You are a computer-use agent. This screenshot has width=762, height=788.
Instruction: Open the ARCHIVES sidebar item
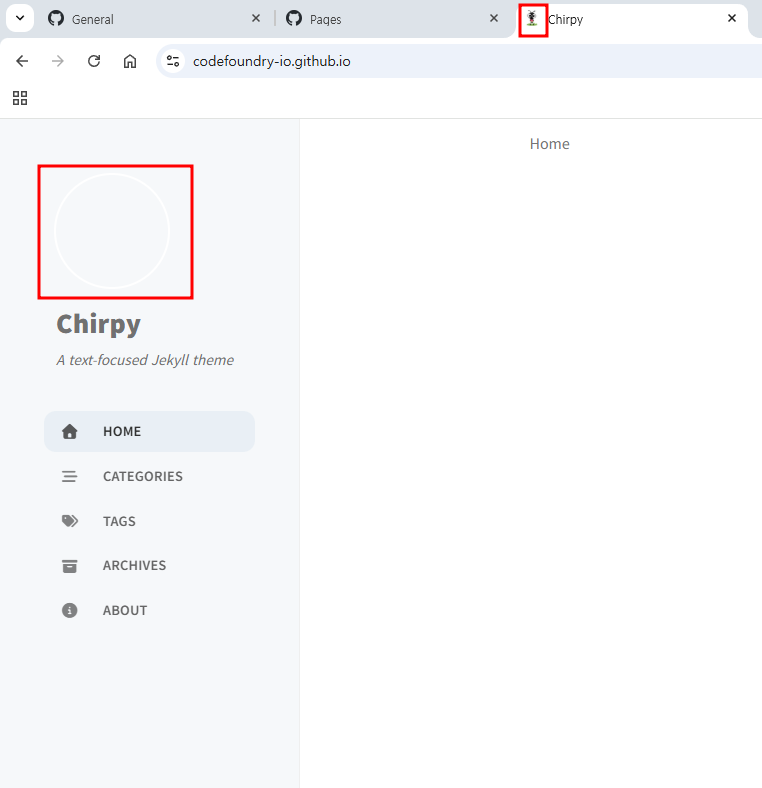point(149,565)
